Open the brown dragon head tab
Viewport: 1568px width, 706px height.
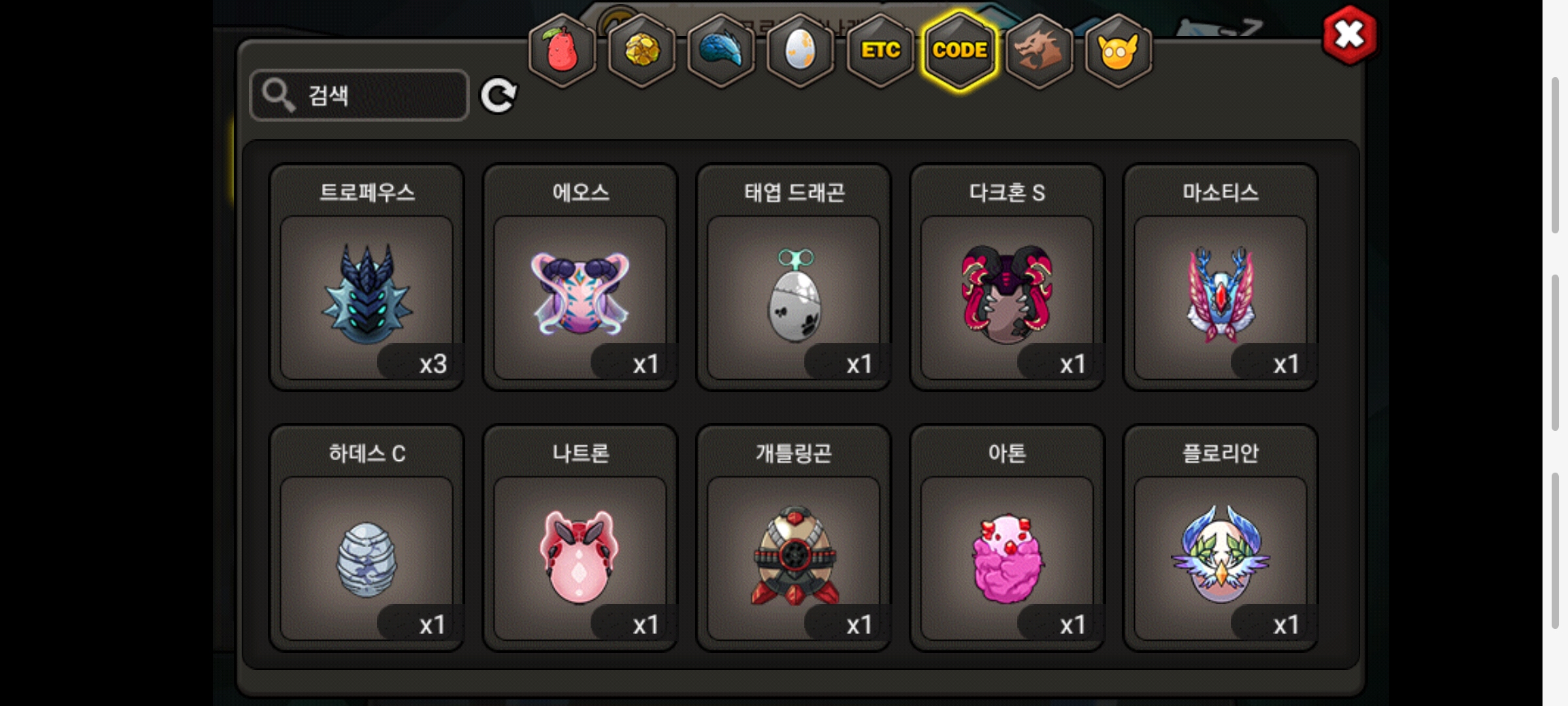tap(1039, 51)
